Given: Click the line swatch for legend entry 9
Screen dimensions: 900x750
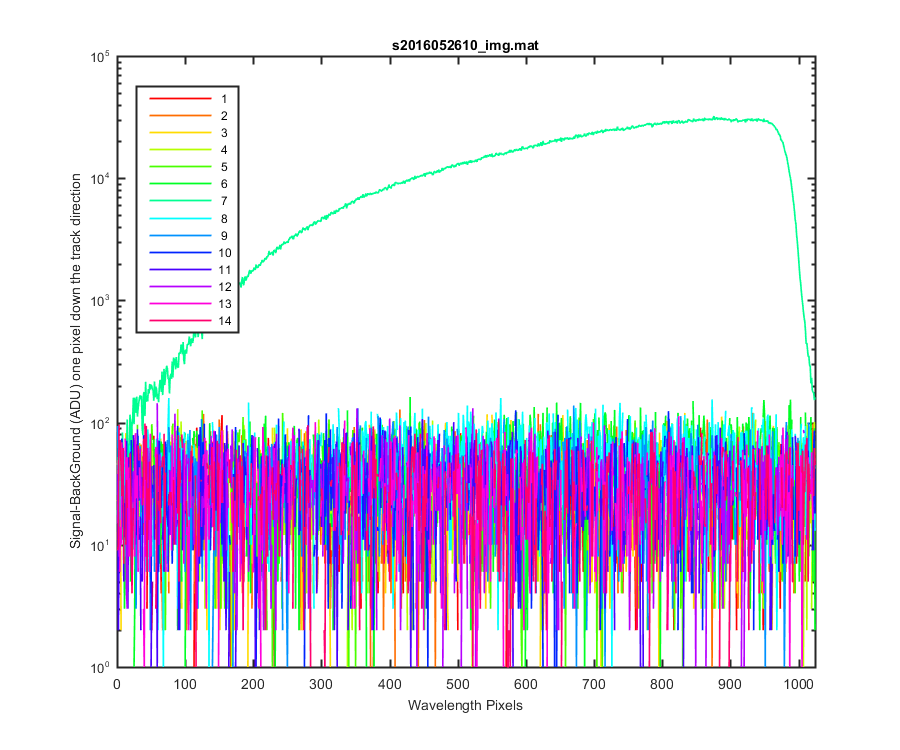Looking at the screenshot, I should 180,236.
